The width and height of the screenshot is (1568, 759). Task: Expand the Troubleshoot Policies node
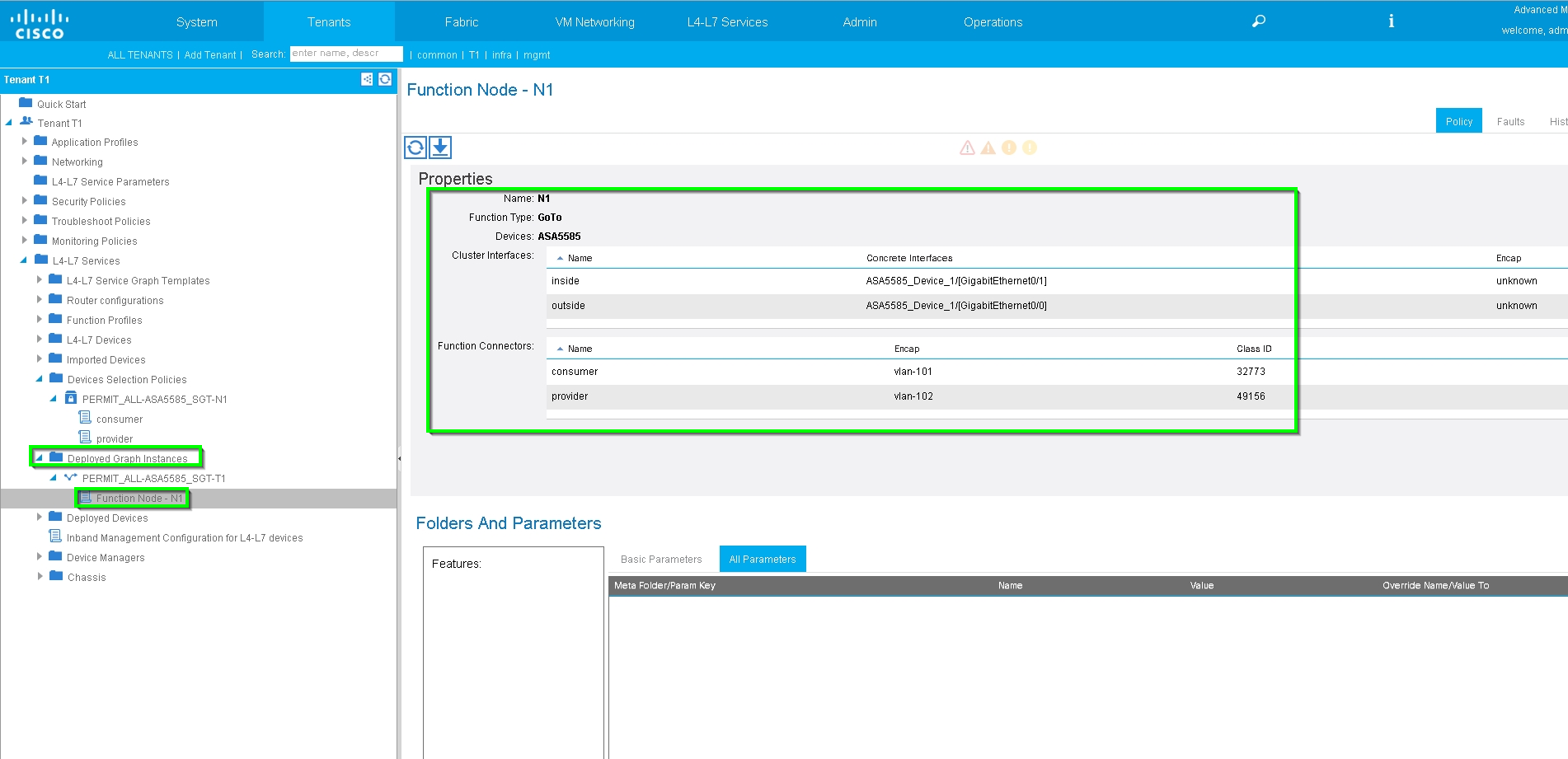pyautogui.click(x=25, y=220)
